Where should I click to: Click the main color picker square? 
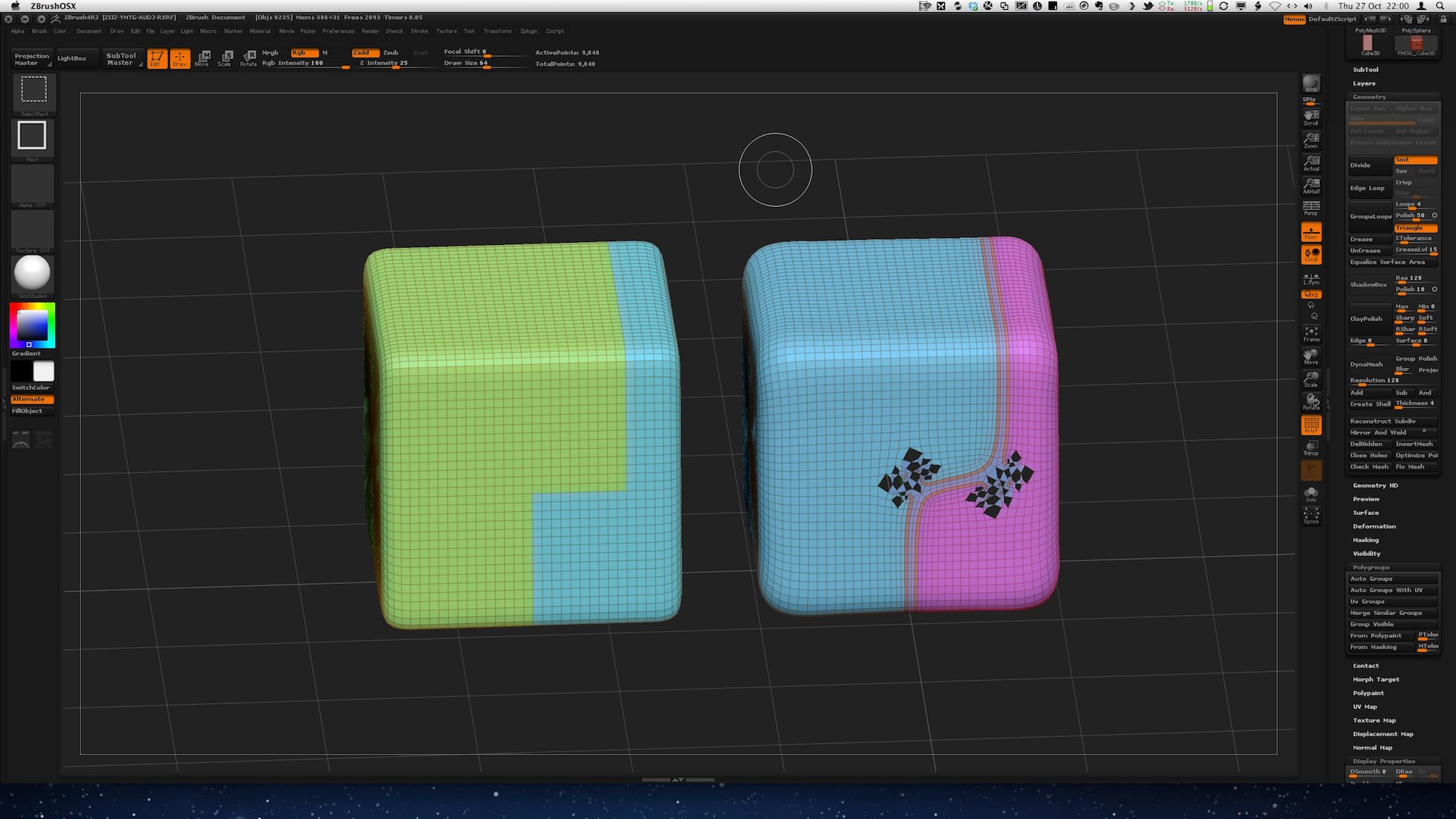click(x=32, y=325)
